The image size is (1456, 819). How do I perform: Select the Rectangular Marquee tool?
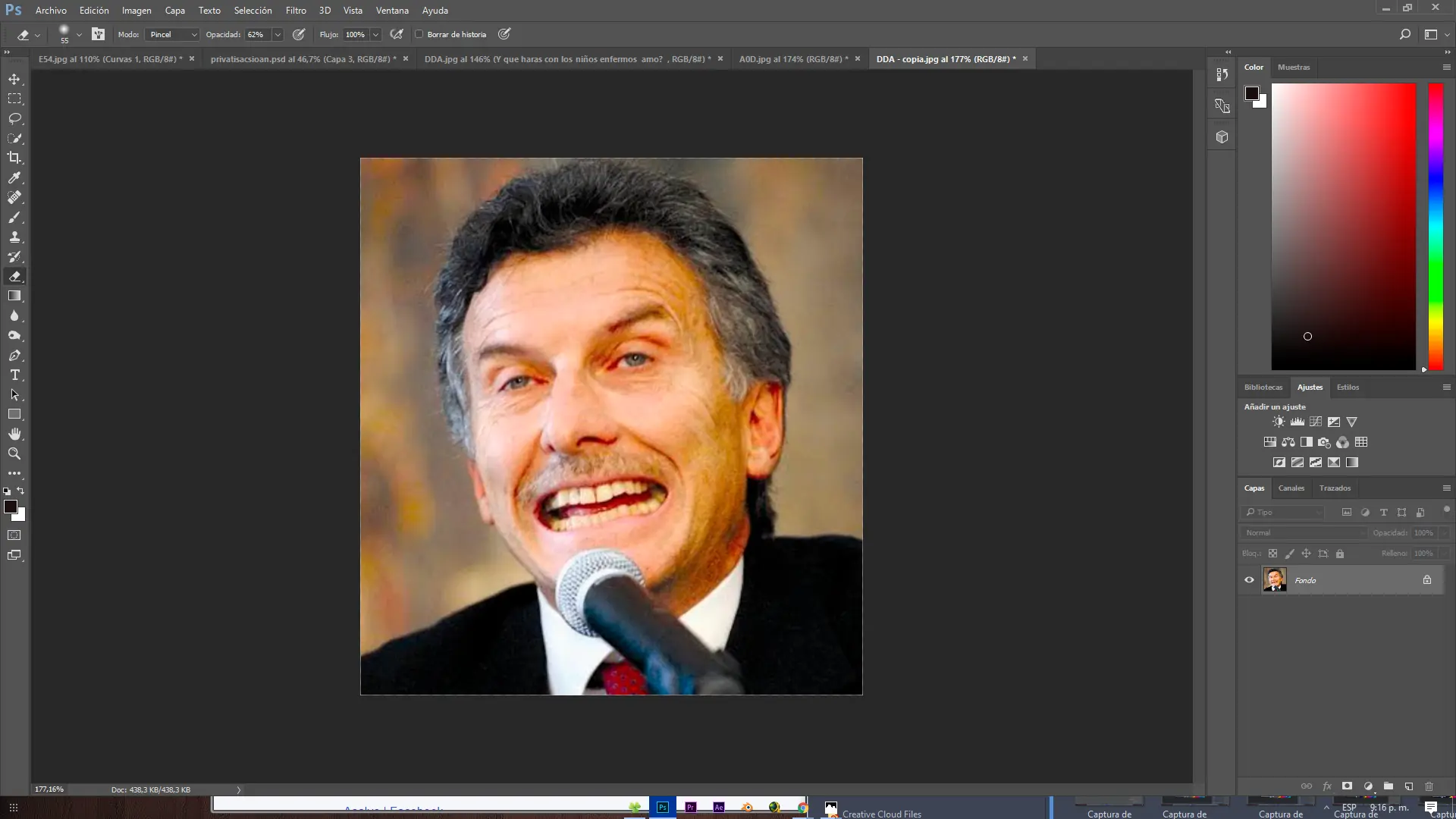point(14,99)
